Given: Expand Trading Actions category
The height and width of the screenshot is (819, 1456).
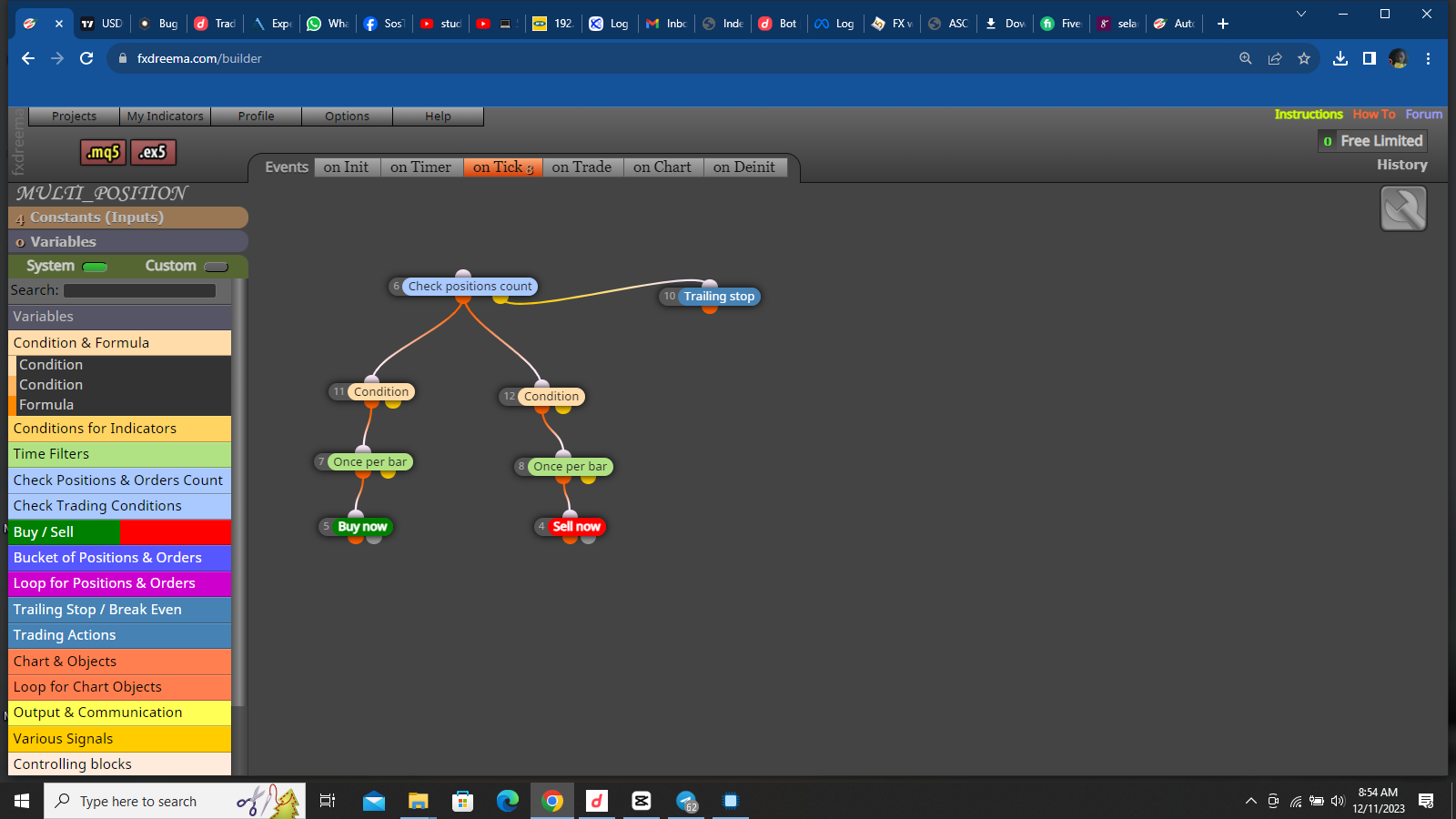Looking at the screenshot, I should point(120,635).
